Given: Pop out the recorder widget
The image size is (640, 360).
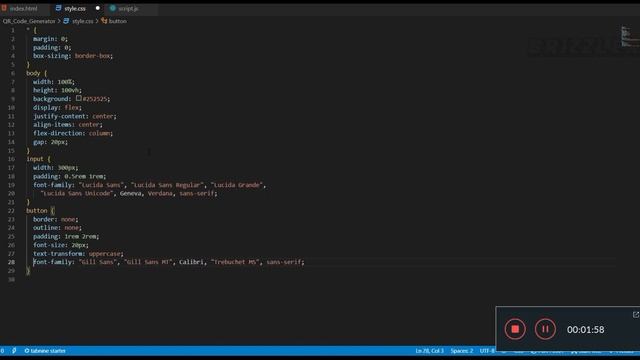Looking at the screenshot, I should pos(636,315).
